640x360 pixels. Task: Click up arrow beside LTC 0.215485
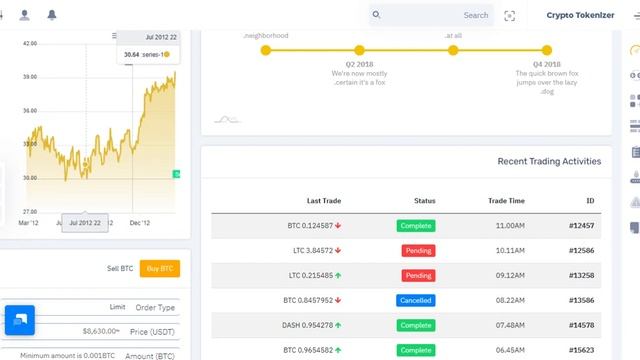click(x=338, y=276)
